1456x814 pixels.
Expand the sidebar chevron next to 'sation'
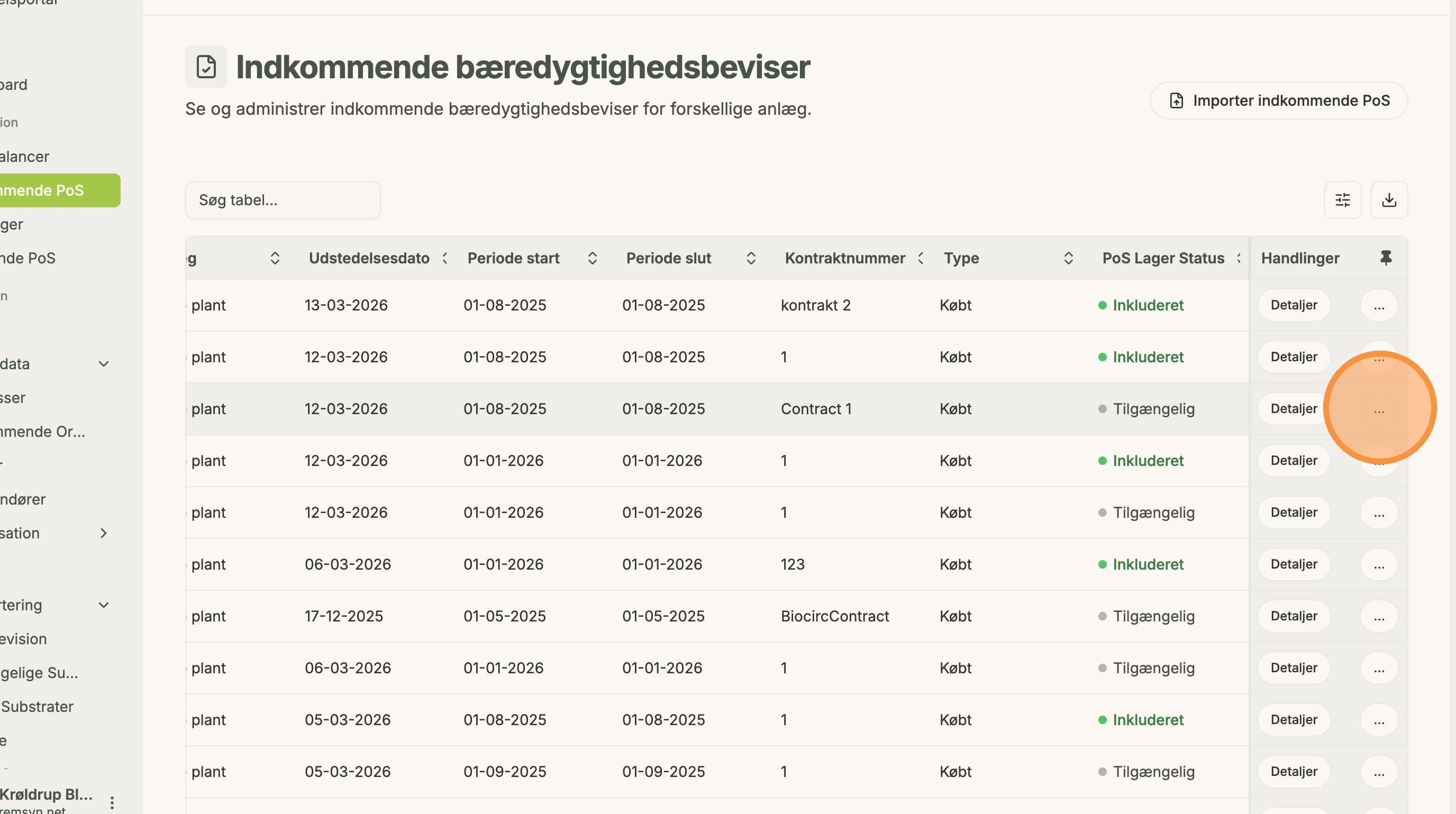tap(104, 533)
